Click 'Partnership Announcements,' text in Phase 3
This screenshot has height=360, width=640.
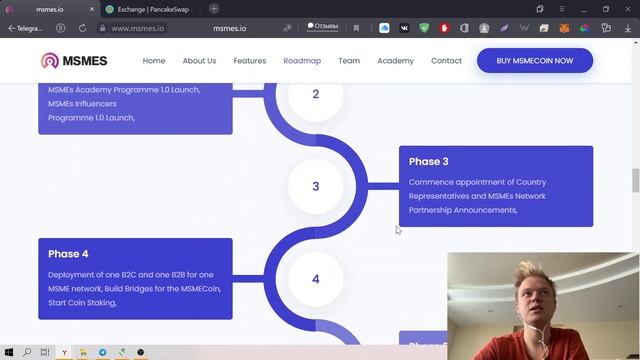point(463,210)
